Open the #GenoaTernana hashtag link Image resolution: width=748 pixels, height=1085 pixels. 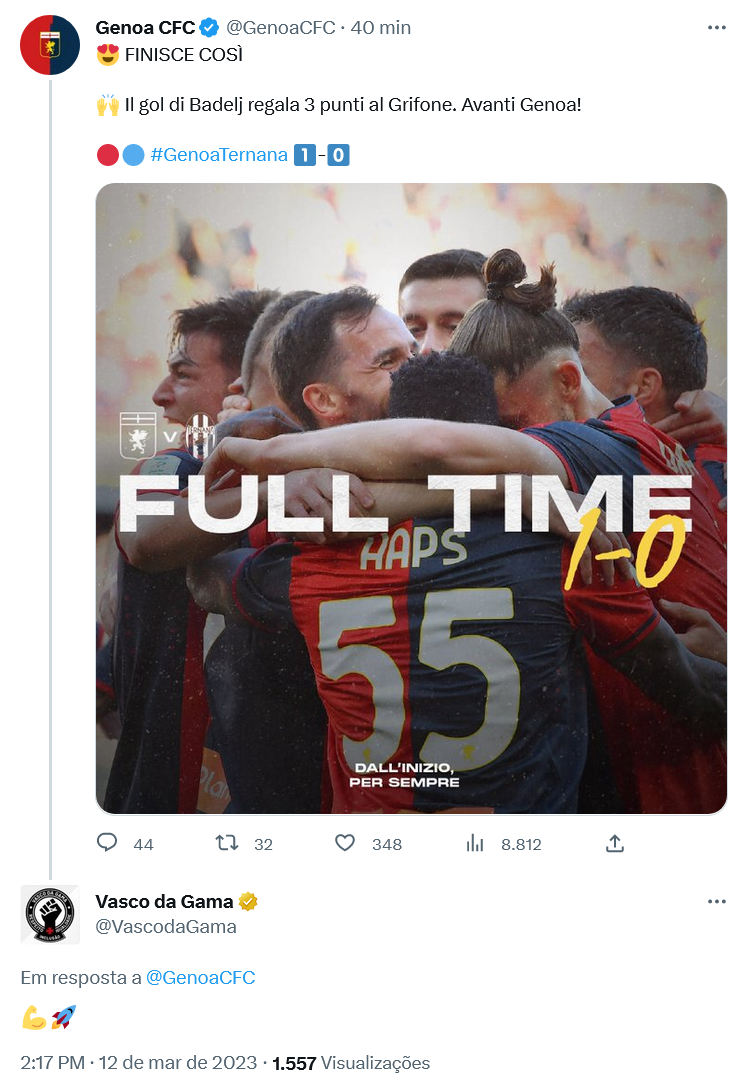tap(218, 155)
